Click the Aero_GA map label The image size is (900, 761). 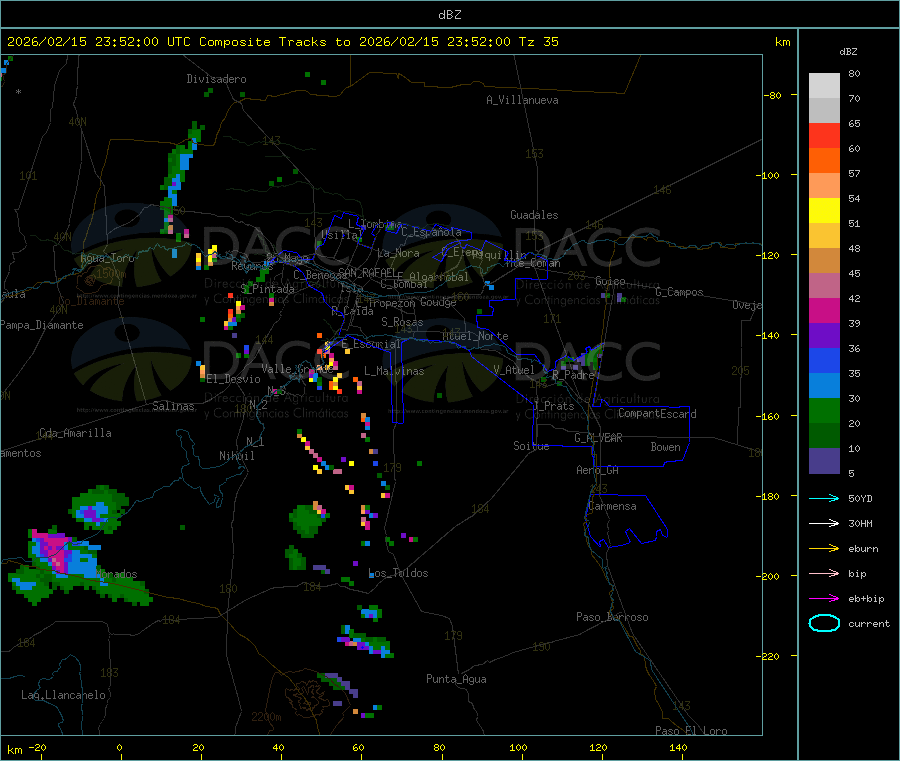click(597, 470)
